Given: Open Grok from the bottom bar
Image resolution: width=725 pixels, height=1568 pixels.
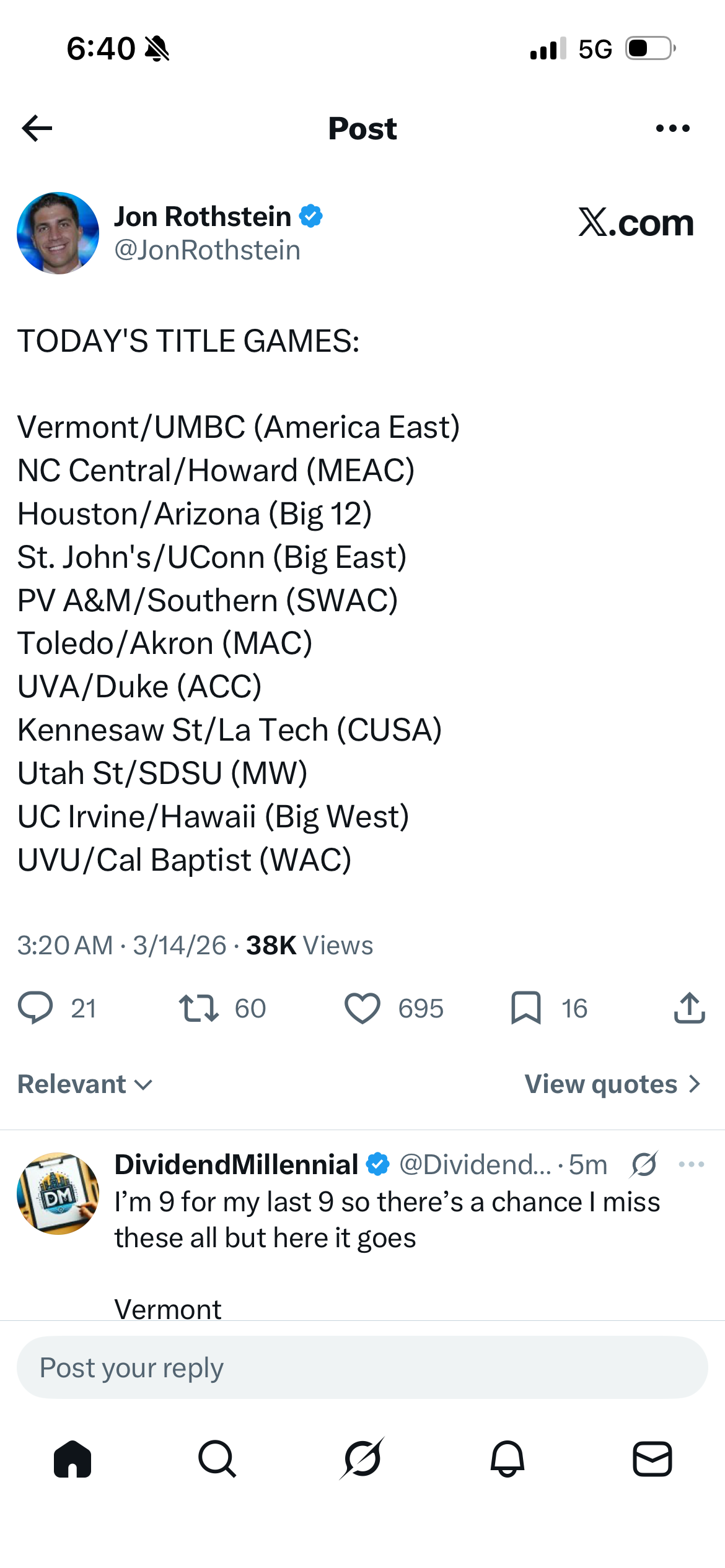Looking at the screenshot, I should (362, 1459).
